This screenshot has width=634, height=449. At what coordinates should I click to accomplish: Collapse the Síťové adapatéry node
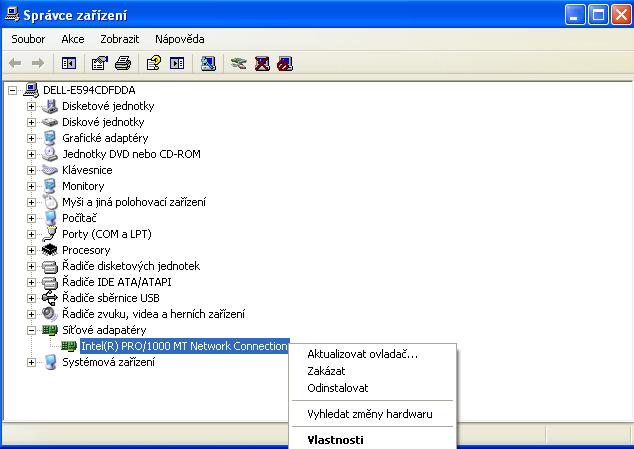(x=31, y=330)
